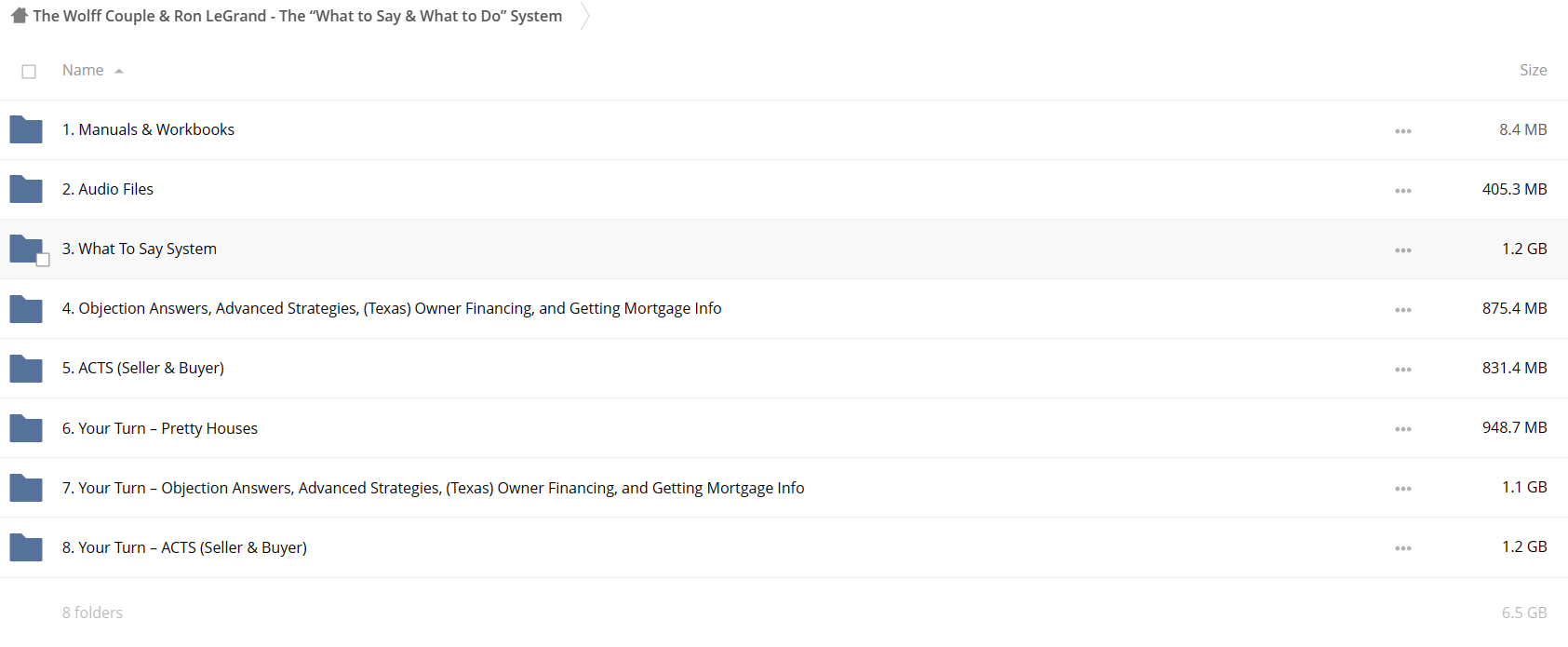The height and width of the screenshot is (647, 1568).
Task: Toggle the Name sort direction arrow
Action: (119, 71)
